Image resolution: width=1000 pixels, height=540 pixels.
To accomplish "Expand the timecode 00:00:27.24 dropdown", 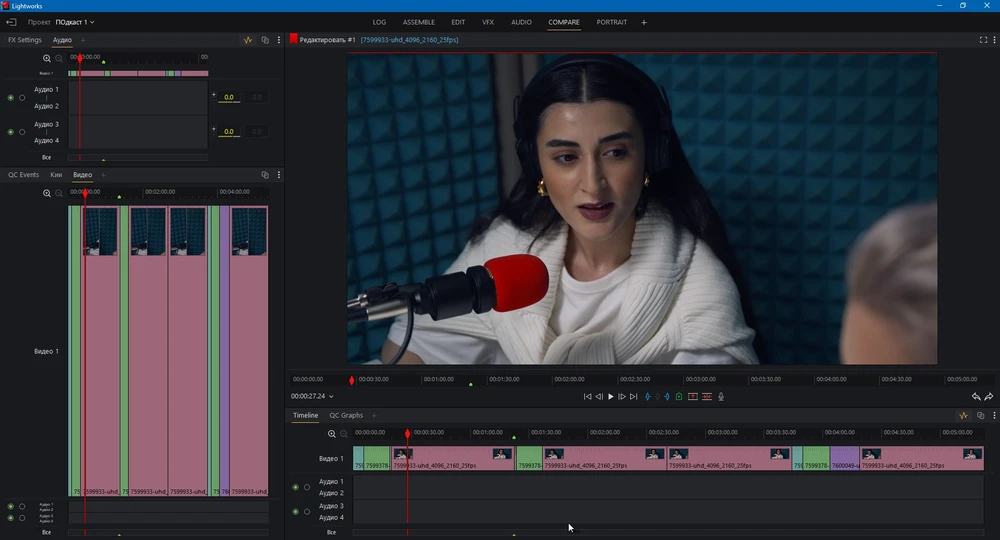I will tap(331, 397).
